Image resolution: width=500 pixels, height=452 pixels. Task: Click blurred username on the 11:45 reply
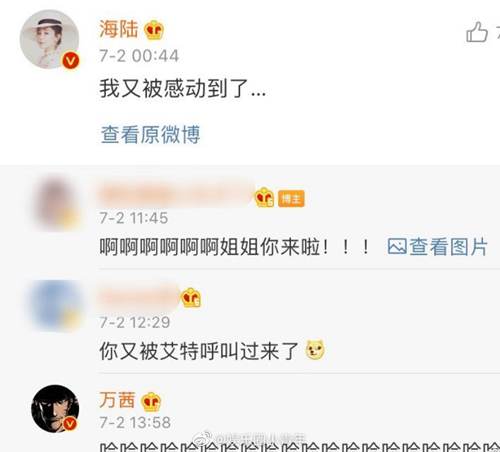175,194
